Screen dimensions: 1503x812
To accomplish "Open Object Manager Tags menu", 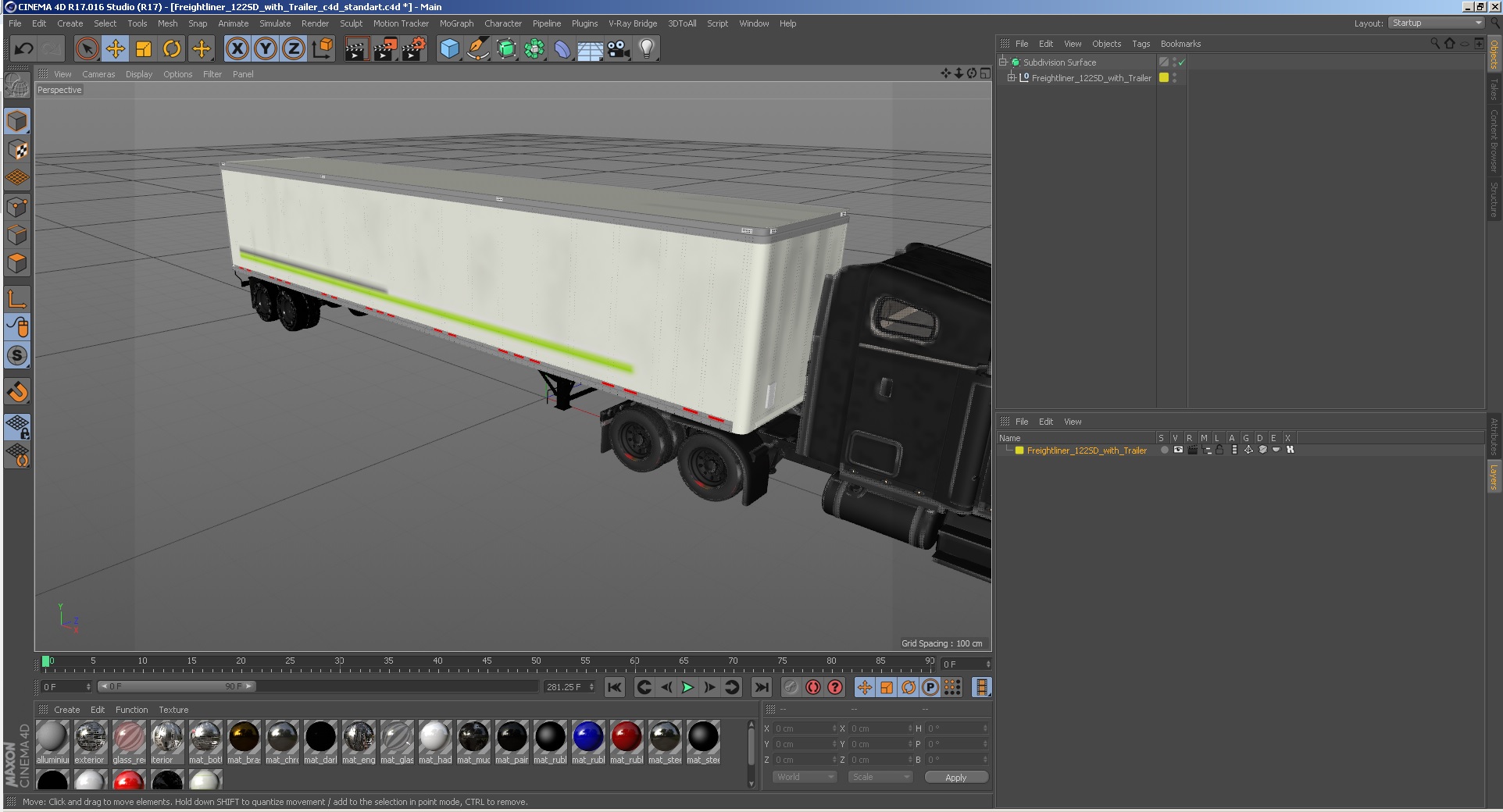I will (1141, 44).
